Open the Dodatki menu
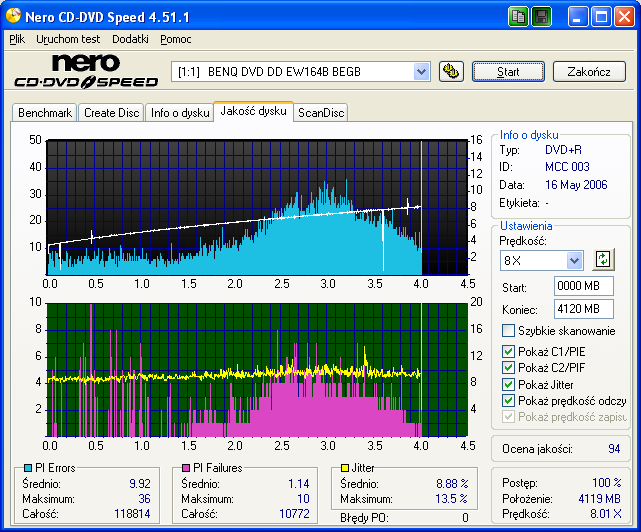This screenshot has height=532, width=641. (130, 39)
